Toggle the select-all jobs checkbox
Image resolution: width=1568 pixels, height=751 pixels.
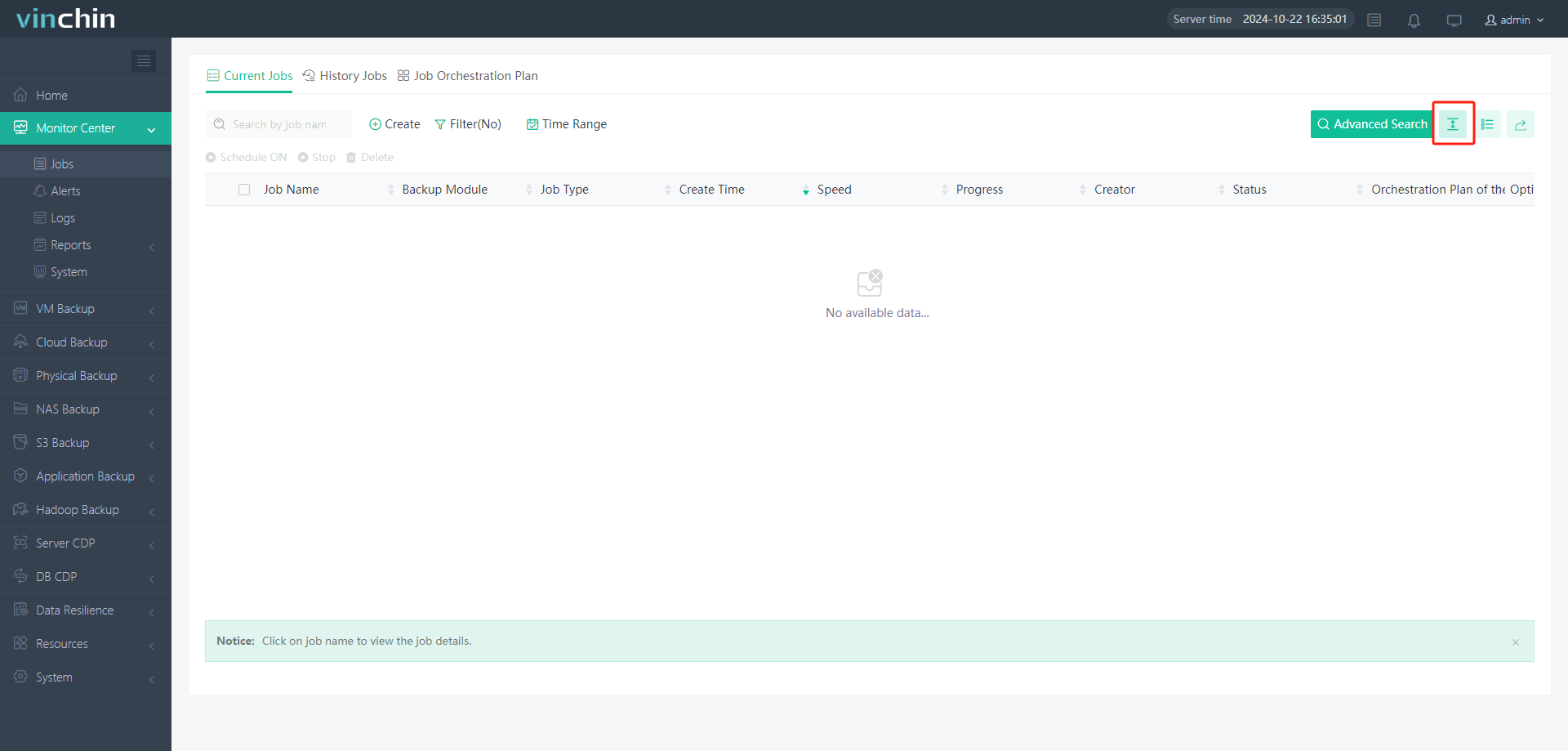click(244, 190)
